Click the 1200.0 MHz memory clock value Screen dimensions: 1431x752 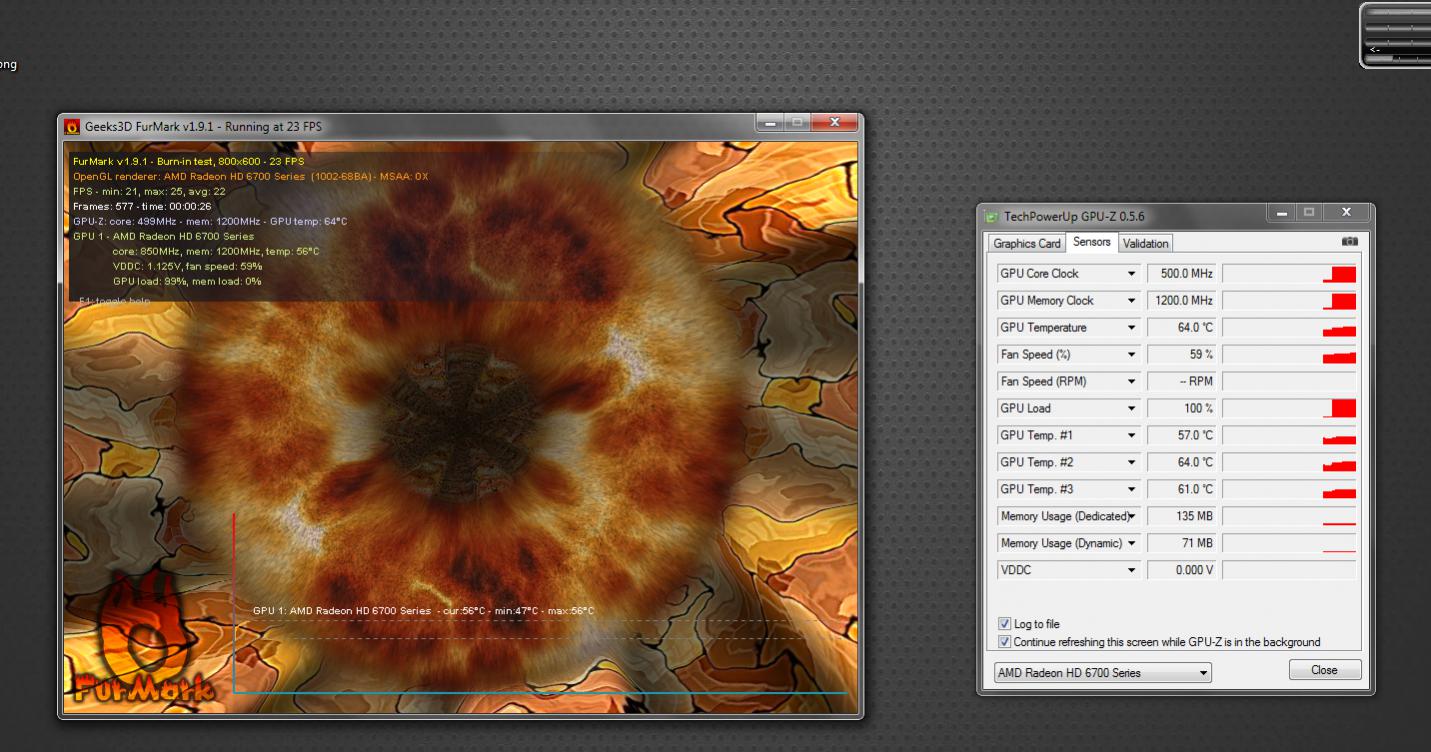point(1182,301)
